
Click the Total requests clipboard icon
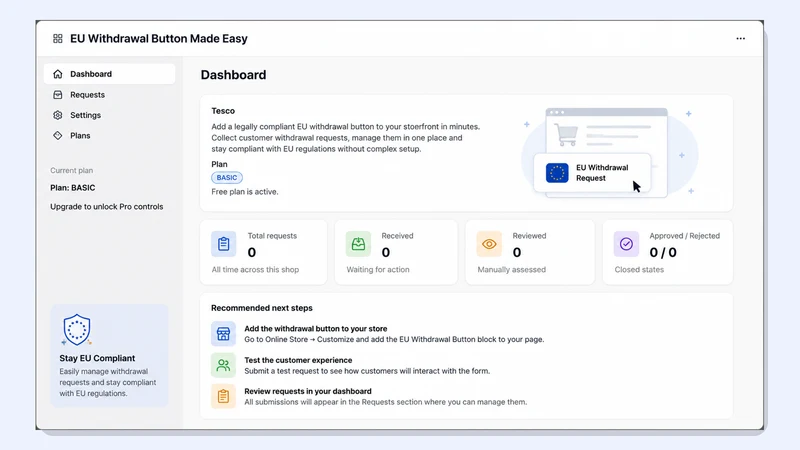pos(223,244)
